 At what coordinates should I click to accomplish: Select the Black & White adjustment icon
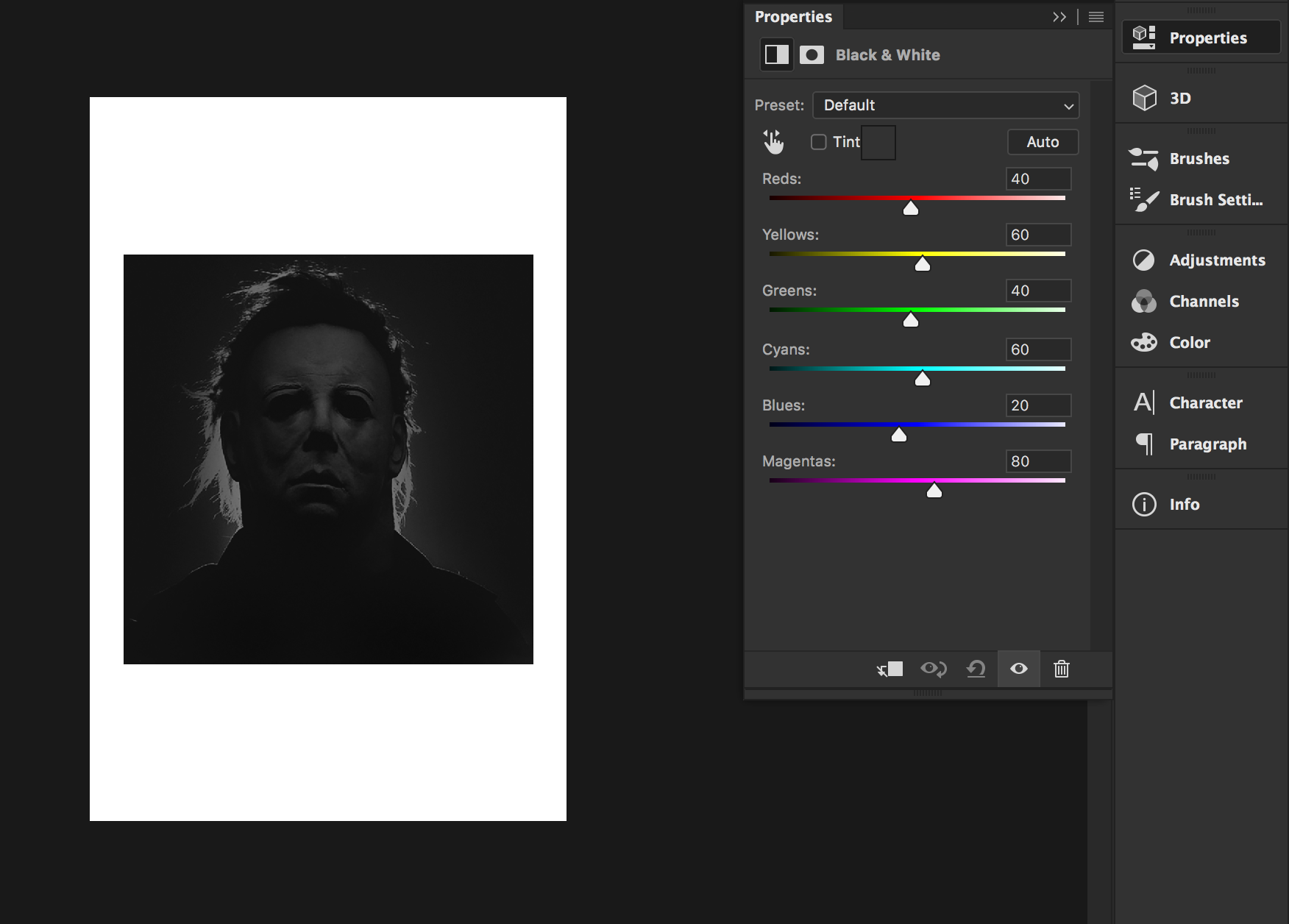[x=777, y=54]
